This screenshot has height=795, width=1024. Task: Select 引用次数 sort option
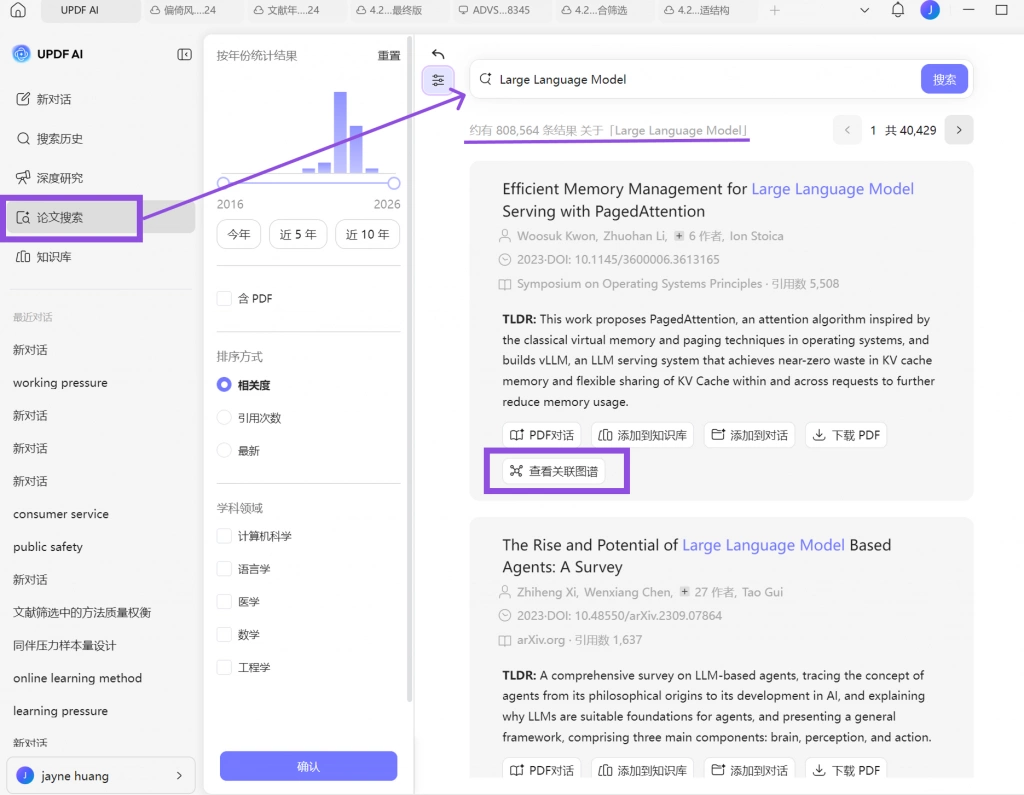pos(224,417)
